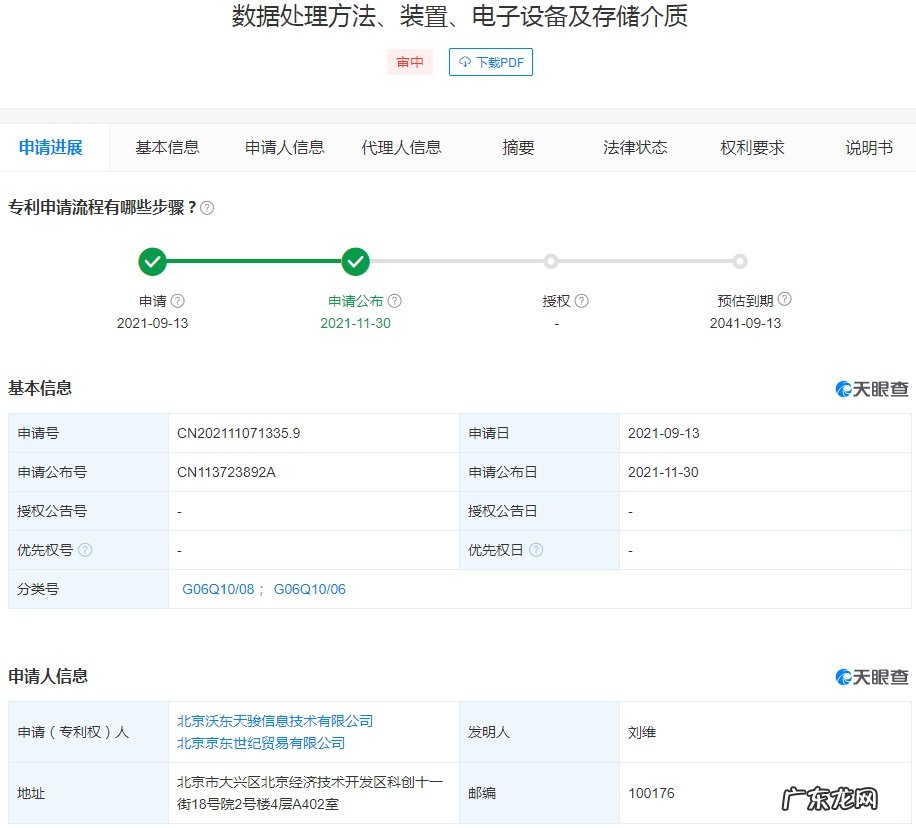Click the help icon beside 优先权日
The height and width of the screenshot is (828, 916).
538,550
